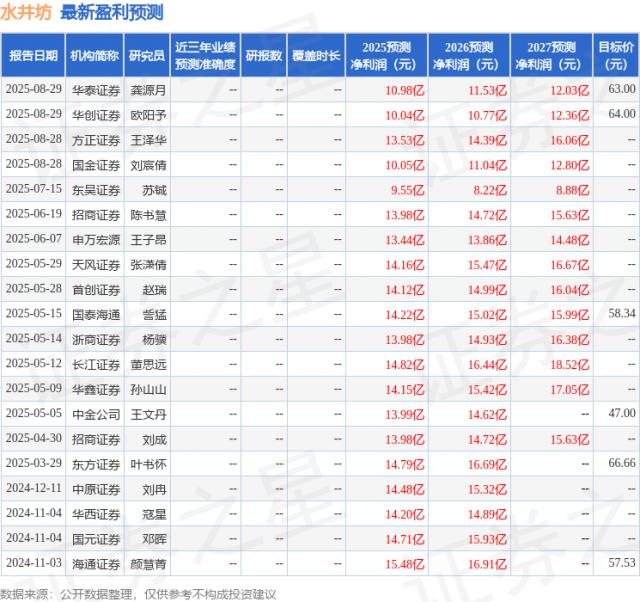Click 国泰海通 institution cell
640x602 pixels.
click(96, 315)
